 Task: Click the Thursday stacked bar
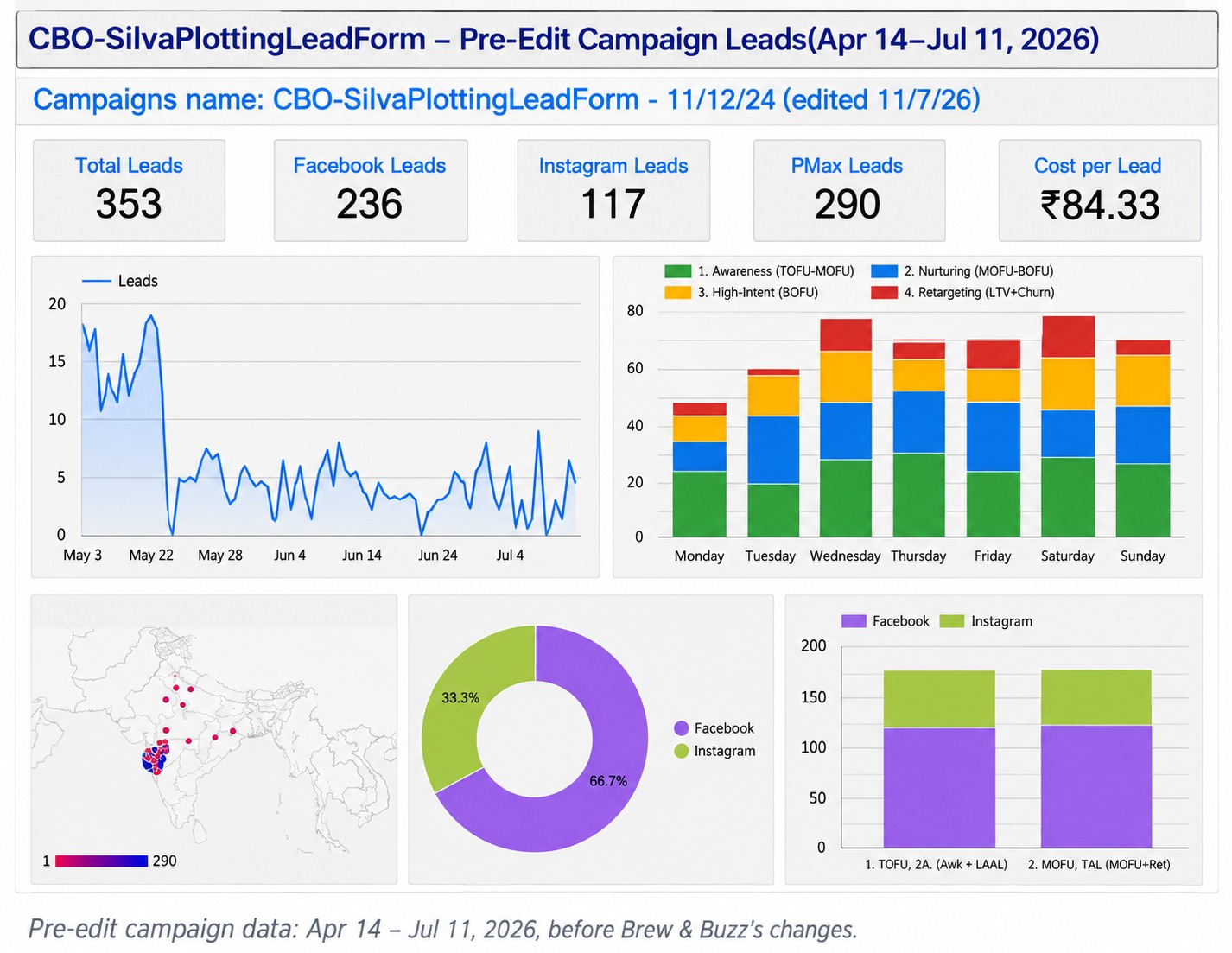pyautogui.click(x=919, y=439)
